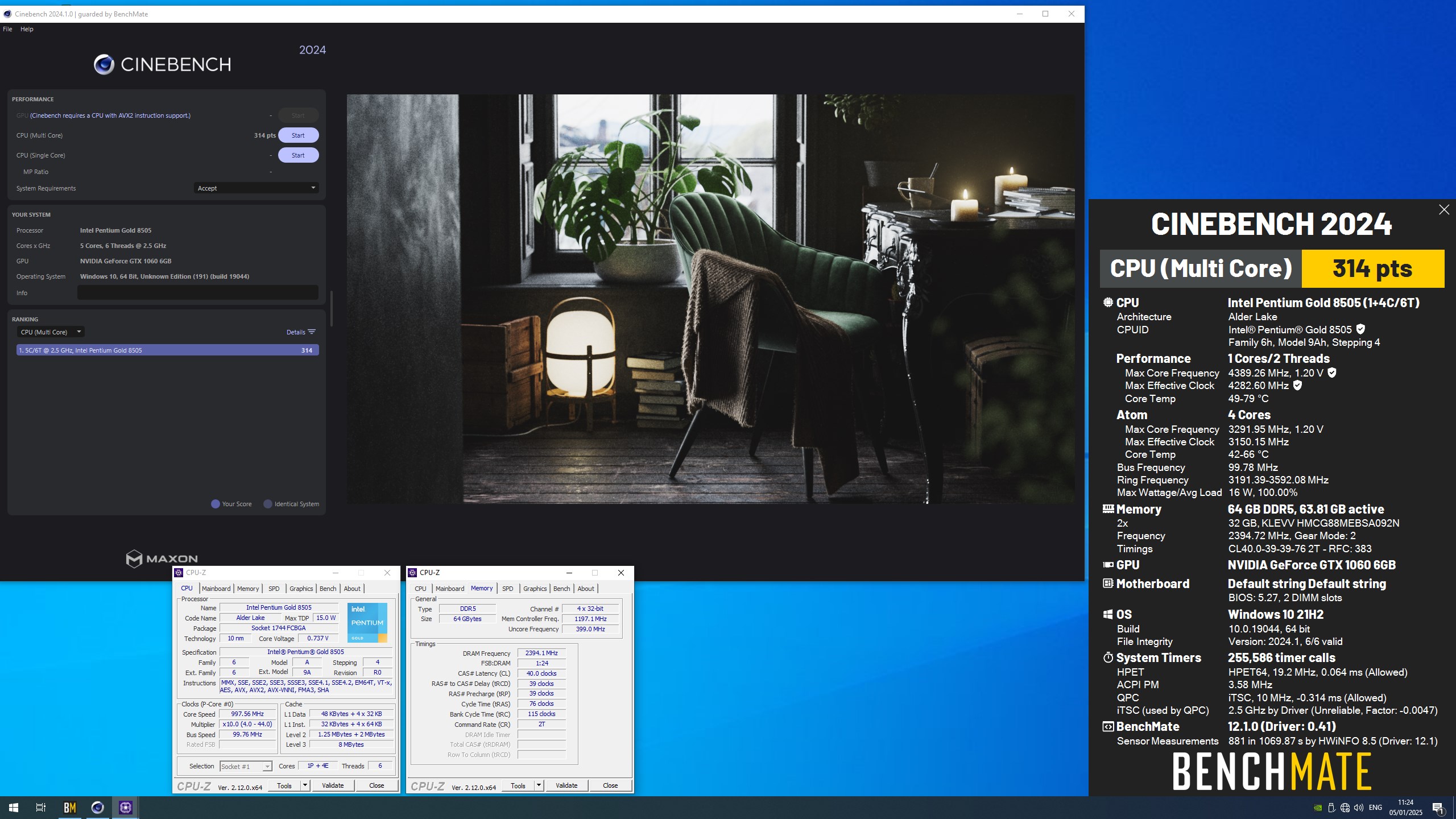Click the GPU AVX2 requirement message
Viewport: 1456px width, 819px height.
tap(110, 115)
